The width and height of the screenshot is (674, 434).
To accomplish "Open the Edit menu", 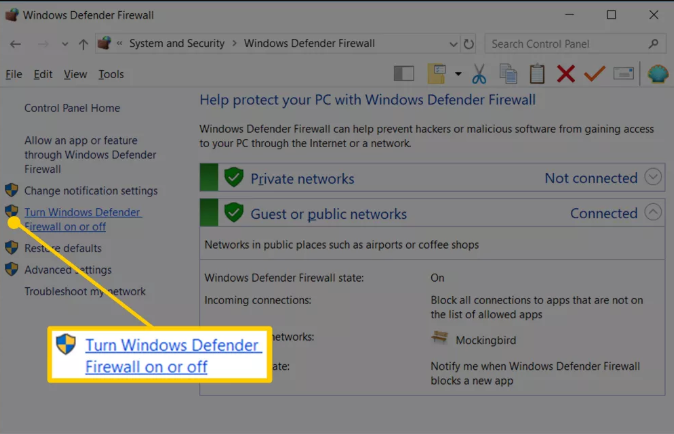I will coord(43,74).
